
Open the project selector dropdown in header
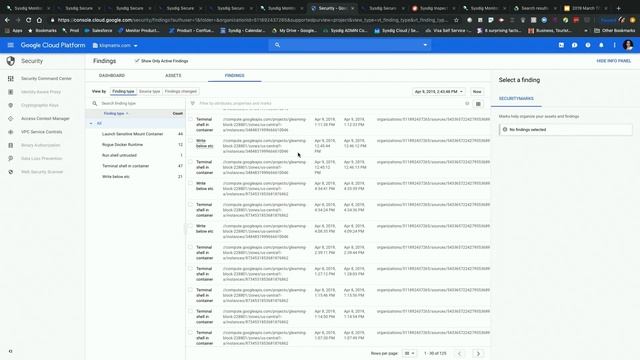point(115,45)
